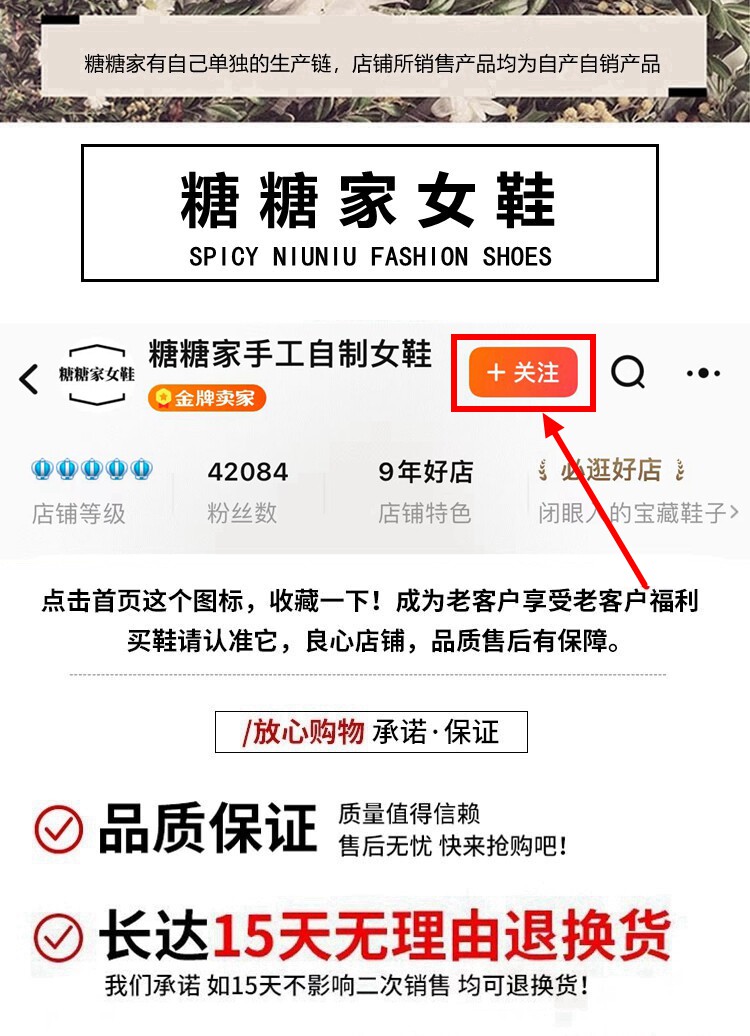Select the 42084 粉丝数 stat
The height and width of the screenshot is (1036, 750).
click(x=247, y=492)
